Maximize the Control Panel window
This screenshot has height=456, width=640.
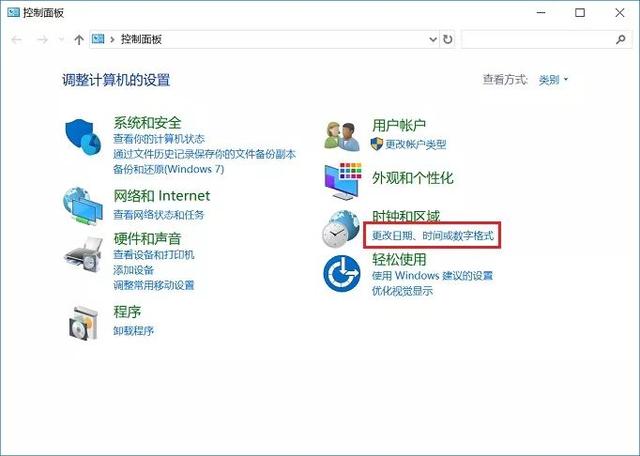(x=580, y=13)
